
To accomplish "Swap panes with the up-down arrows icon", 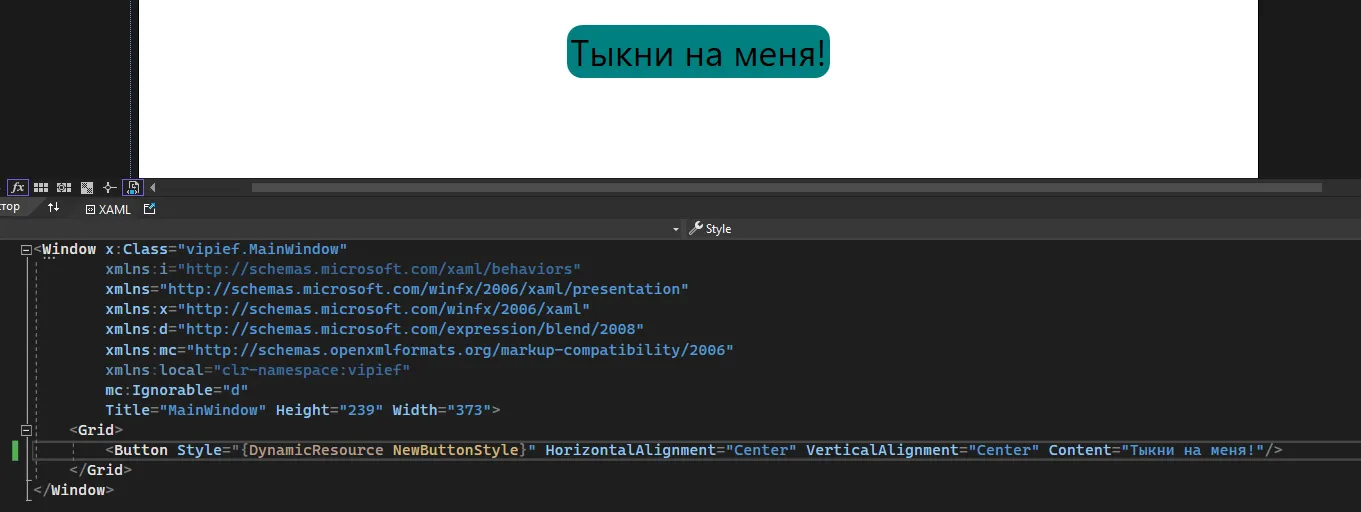I will pos(54,207).
